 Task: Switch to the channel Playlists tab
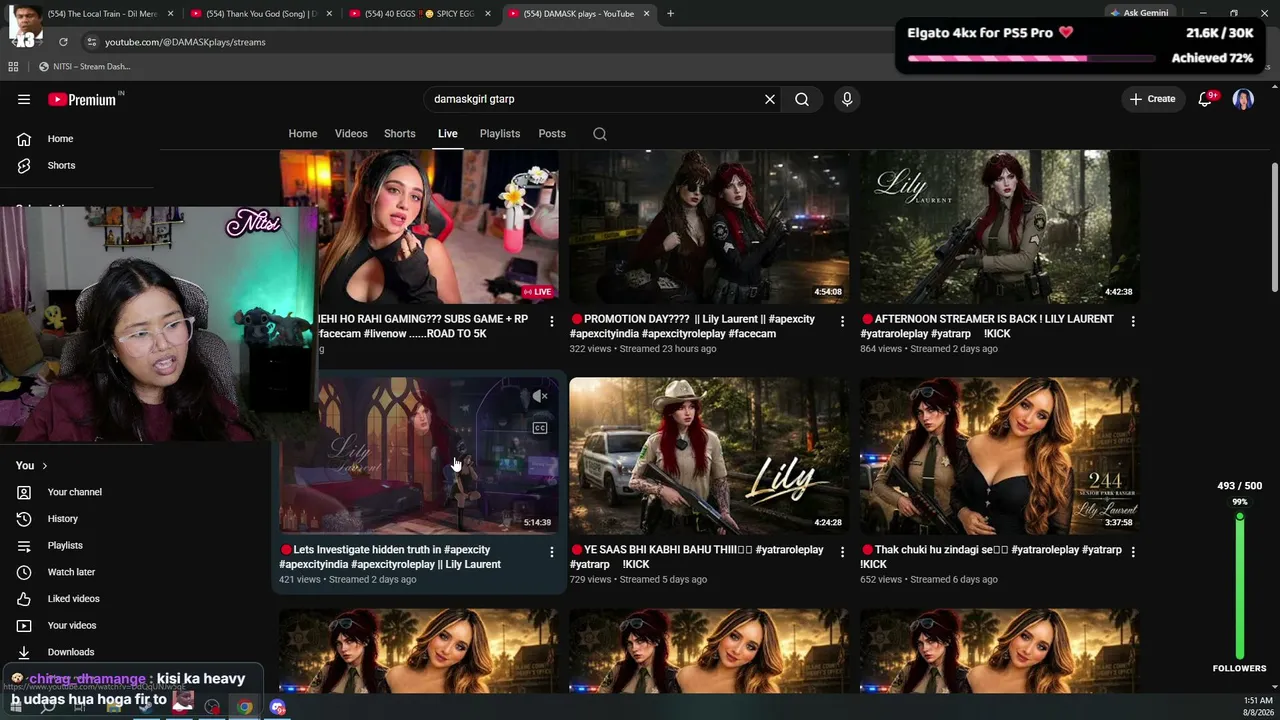pyautogui.click(x=500, y=134)
